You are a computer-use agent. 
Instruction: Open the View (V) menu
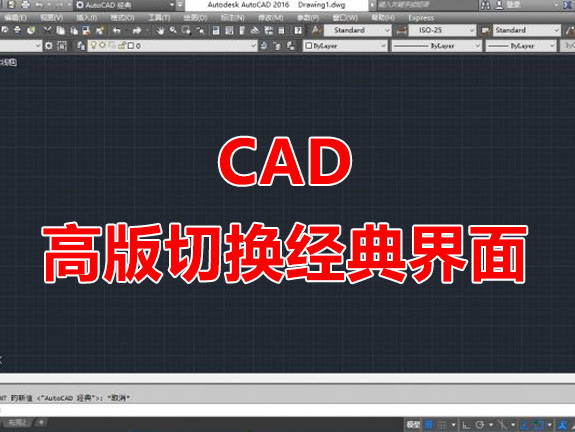point(51,18)
